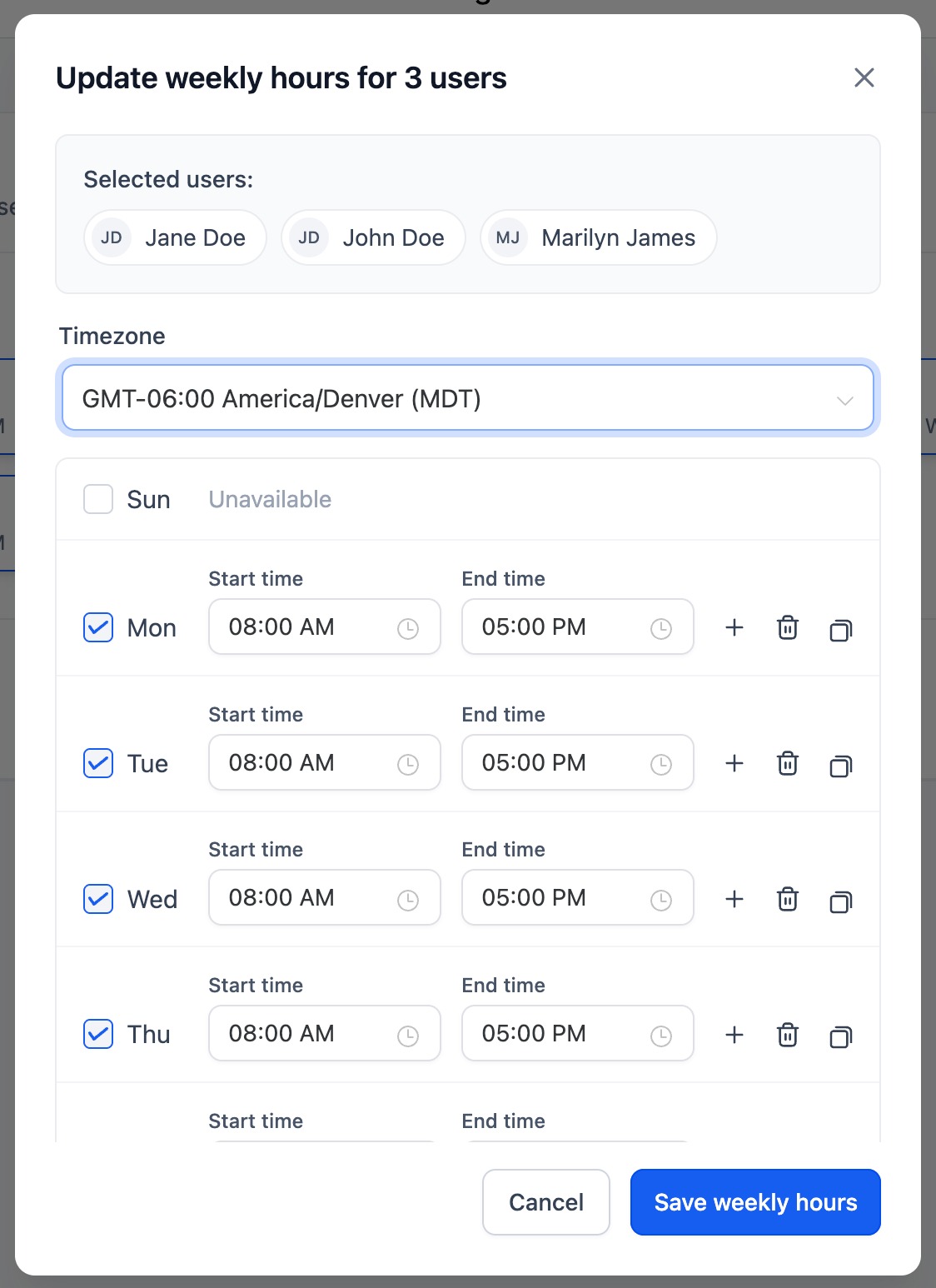Viewport: 936px width, 1288px height.
Task: Click the Sun day label
Action: tap(148, 500)
